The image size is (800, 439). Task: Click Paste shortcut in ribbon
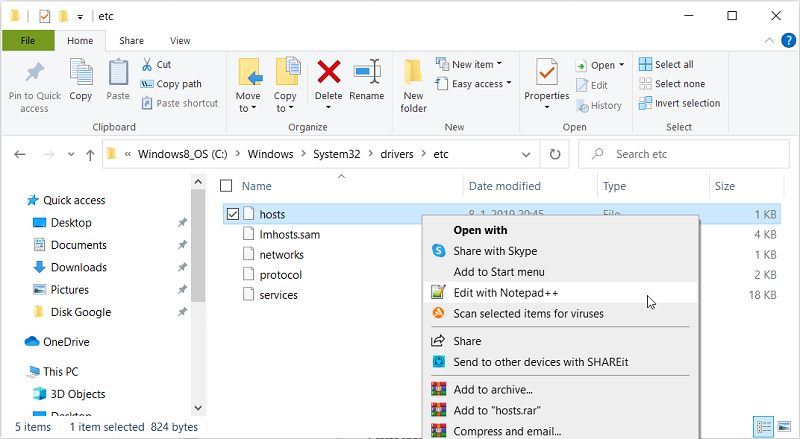point(180,103)
